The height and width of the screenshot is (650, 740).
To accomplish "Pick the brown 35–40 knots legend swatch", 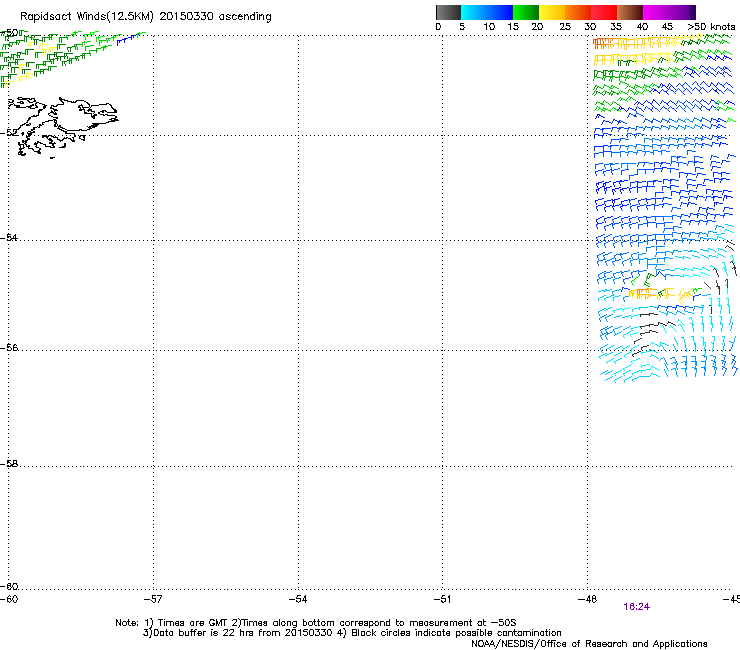I will click(630, 12).
